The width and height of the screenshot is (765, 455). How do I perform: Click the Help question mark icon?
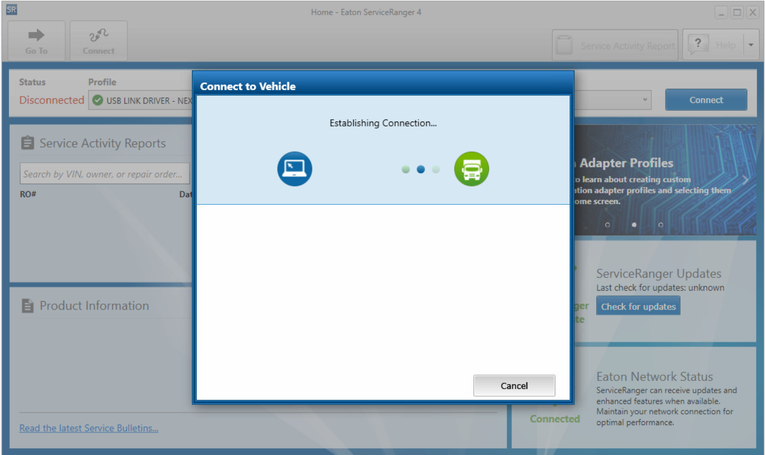tap(698, 44)
